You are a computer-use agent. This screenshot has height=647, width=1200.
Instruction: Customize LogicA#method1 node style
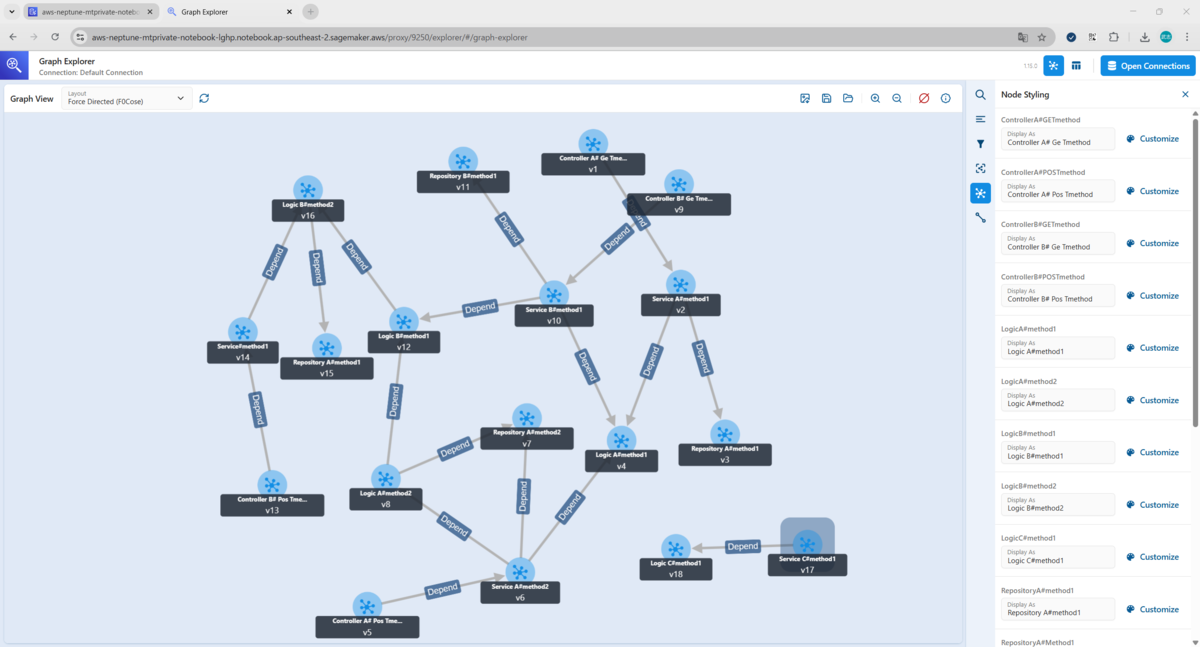tap(1152, 348)
